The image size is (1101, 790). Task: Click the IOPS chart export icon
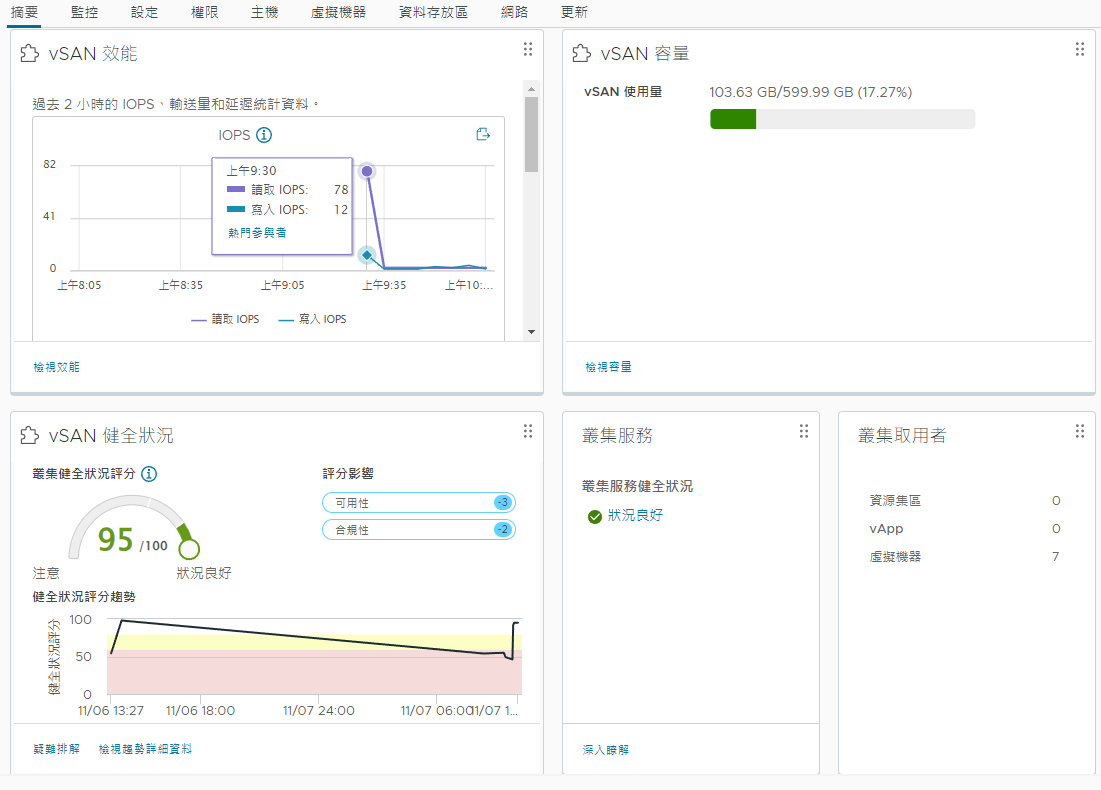pyautogui.click(x=483, y=134)
